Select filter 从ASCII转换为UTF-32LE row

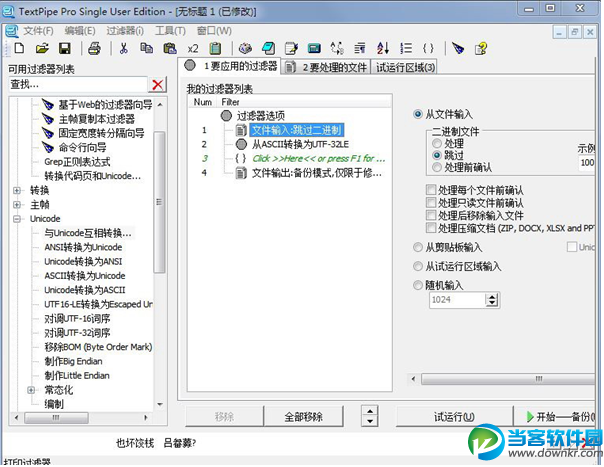tap(300, 144)
